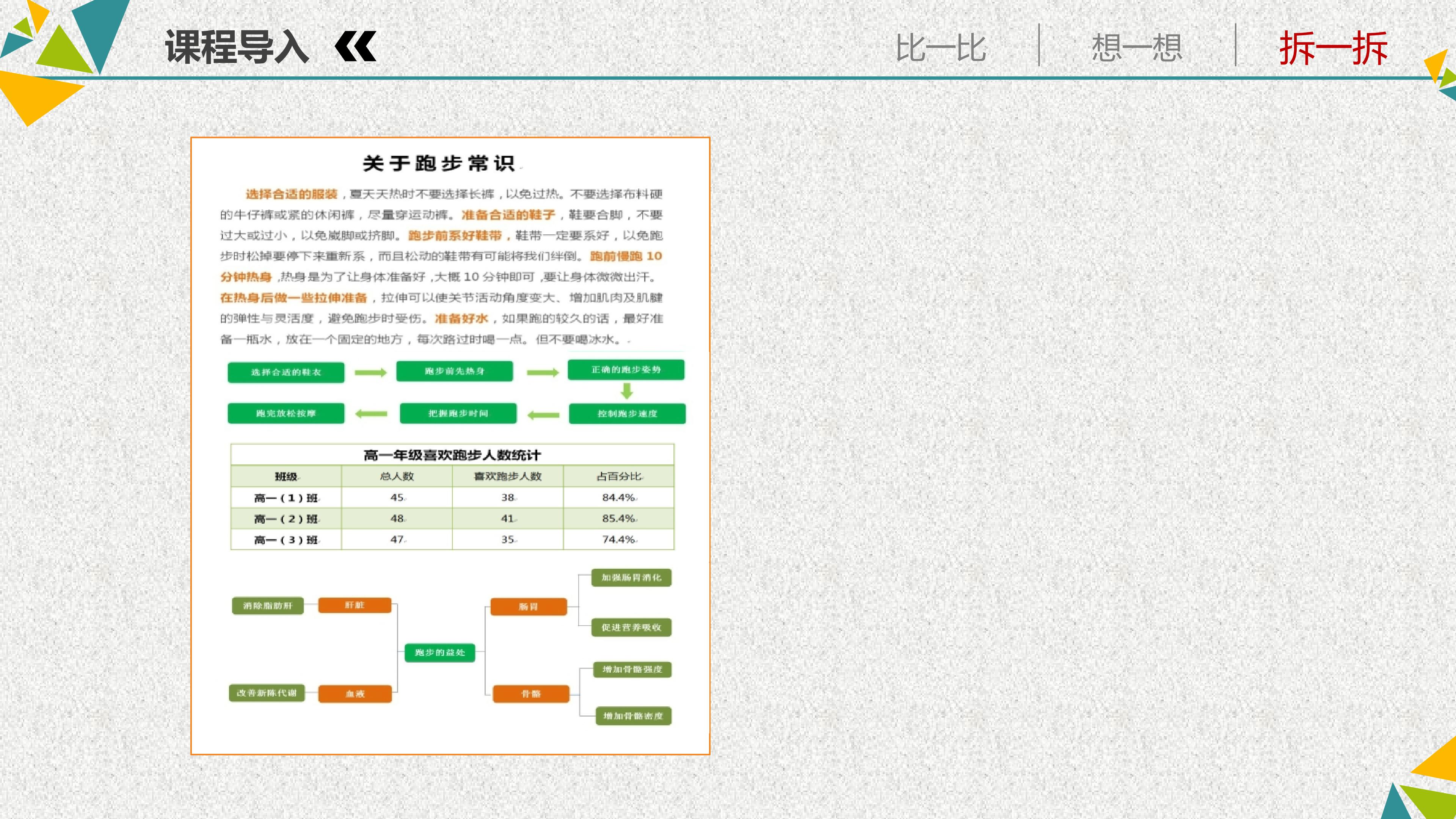Click the 把握跑步时间 box
The image size is (1456, 819).
[458, 413]
